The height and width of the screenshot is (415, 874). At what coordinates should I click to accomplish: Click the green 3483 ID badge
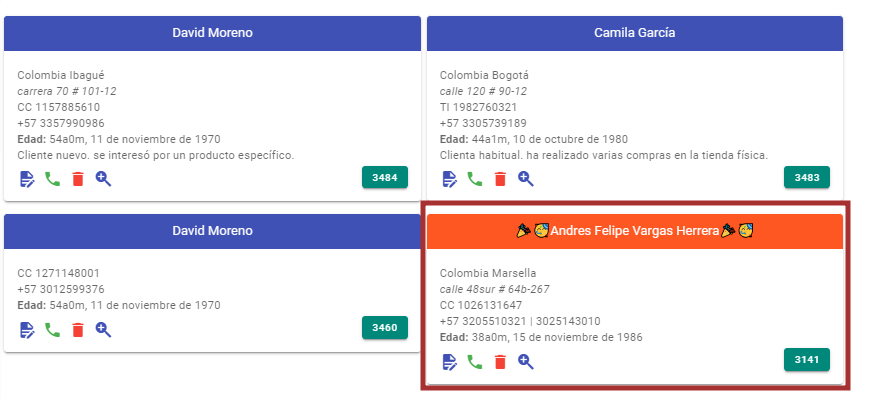807,178
